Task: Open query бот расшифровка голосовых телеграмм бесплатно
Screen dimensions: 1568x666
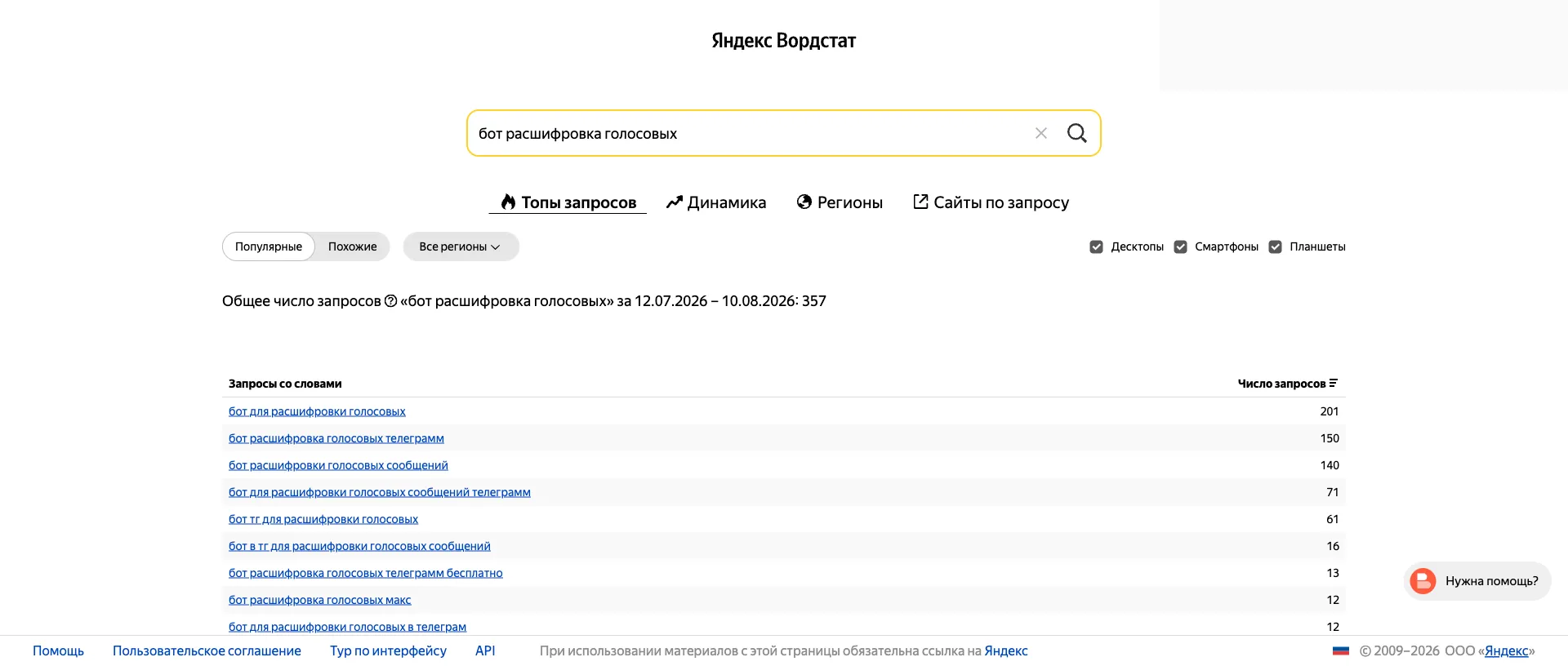Action: click(366, 573)
